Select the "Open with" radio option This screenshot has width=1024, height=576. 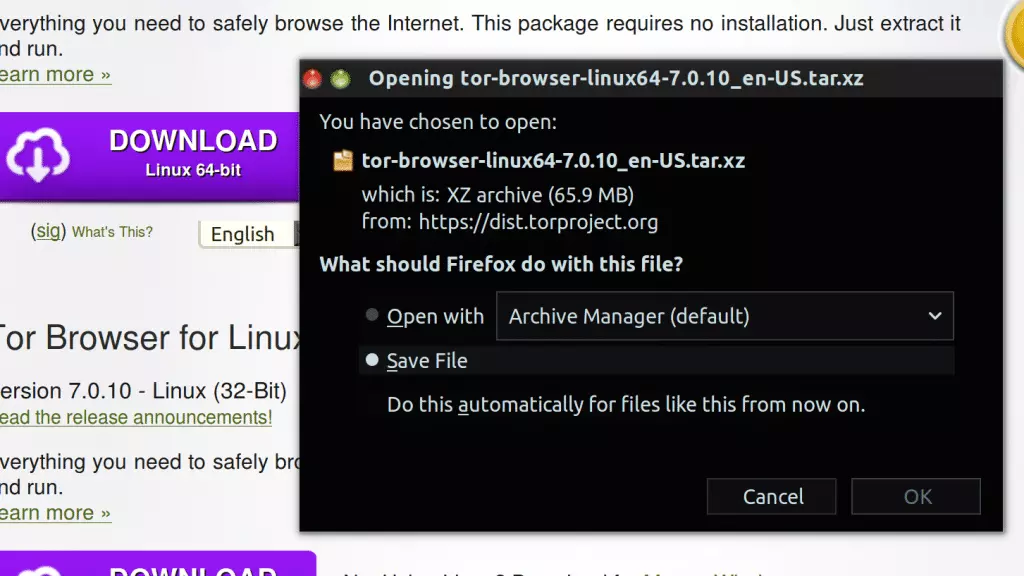point(372,316)
